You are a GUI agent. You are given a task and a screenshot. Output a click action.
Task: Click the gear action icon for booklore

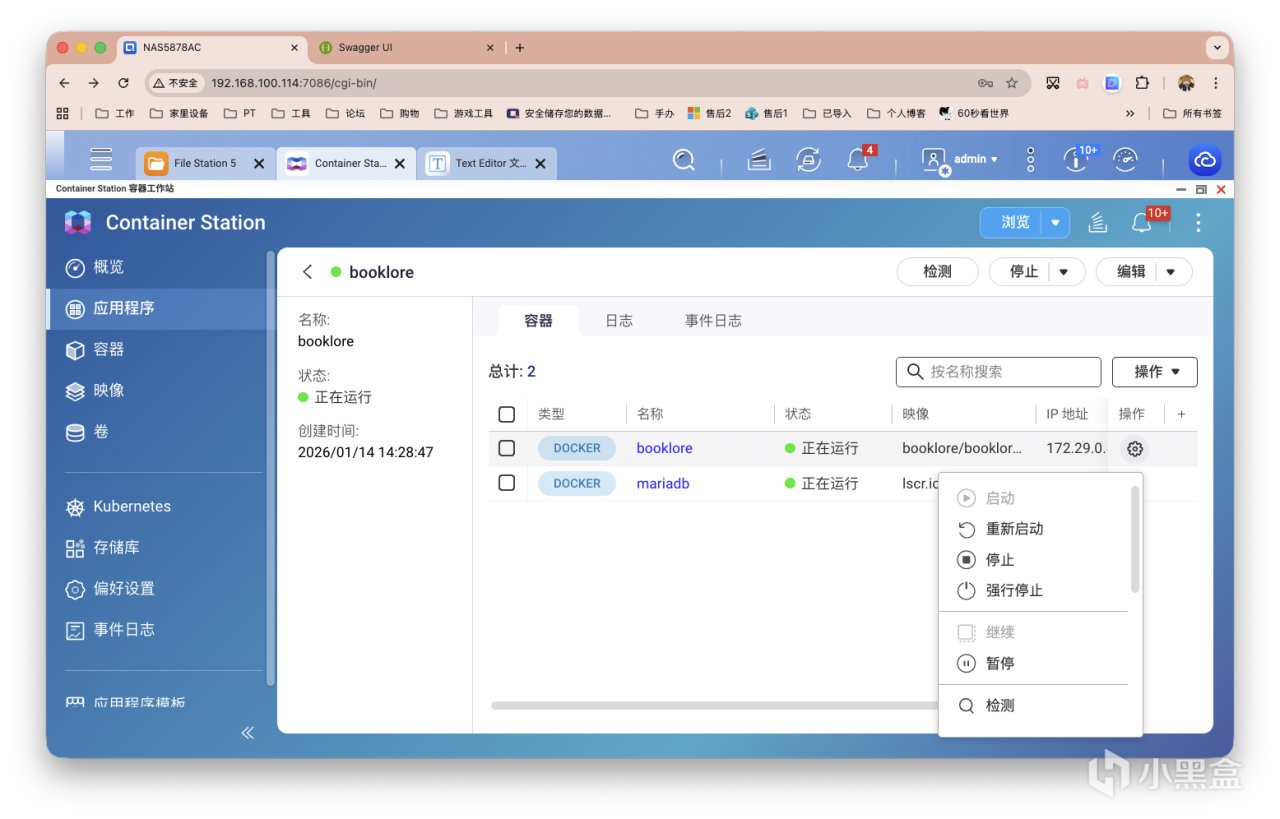coord(1134,449)
